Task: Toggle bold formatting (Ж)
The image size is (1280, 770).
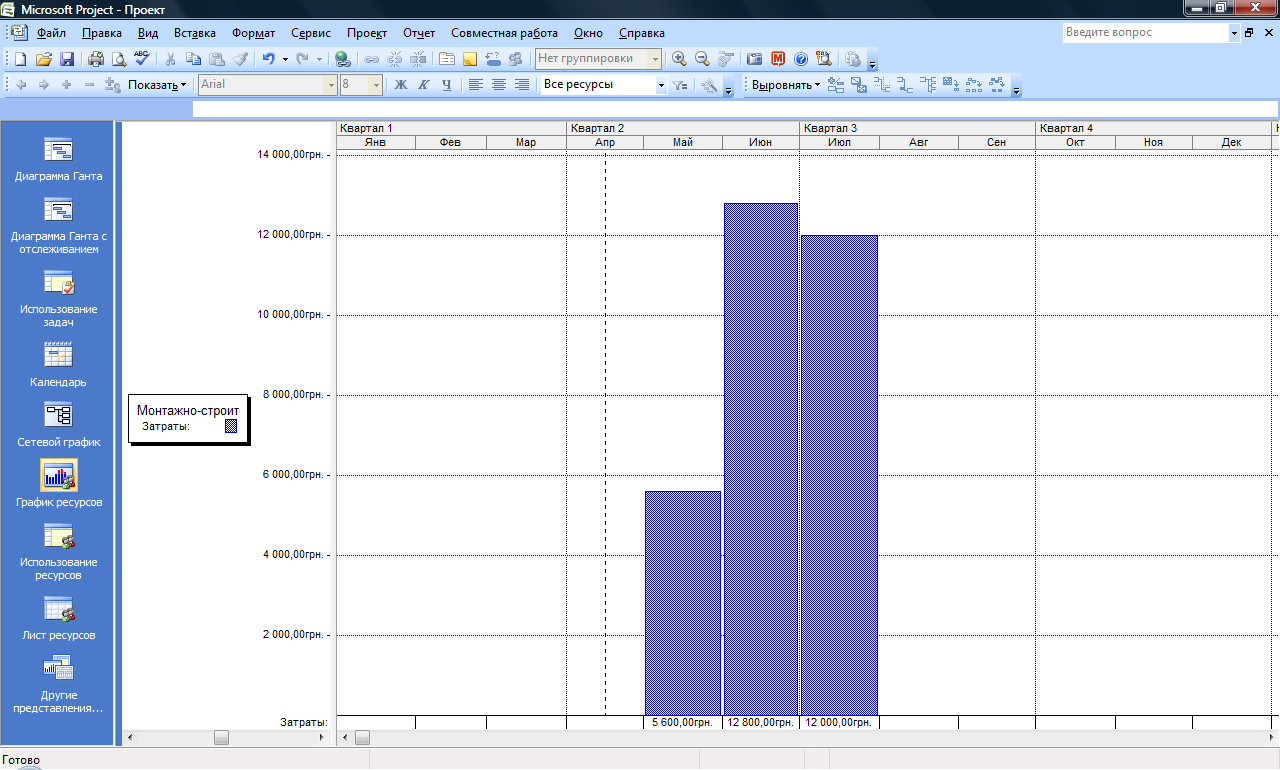Action: pyautogui.click(x=401, y=85)
